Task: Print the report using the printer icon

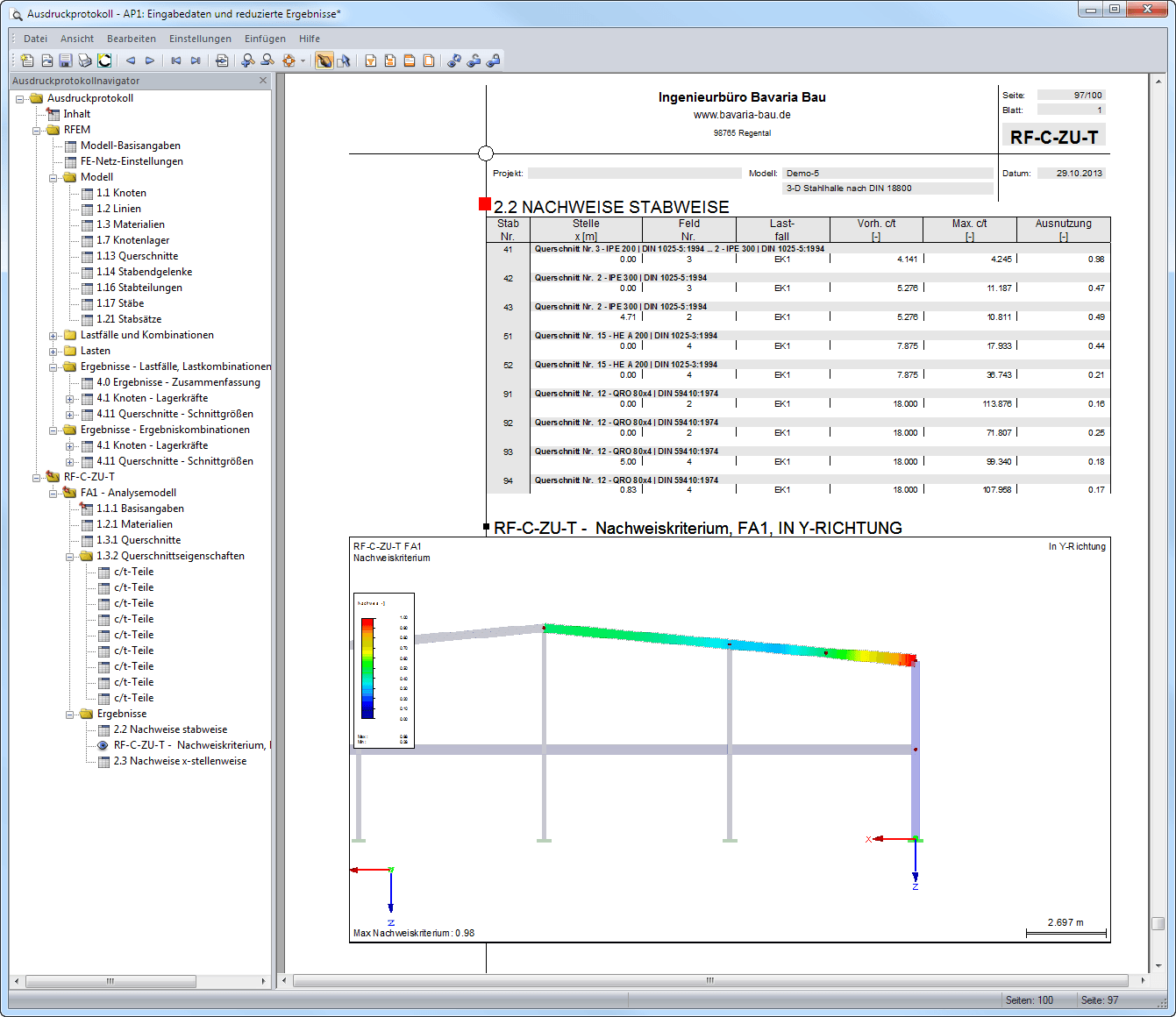Action: coord(85,60)
